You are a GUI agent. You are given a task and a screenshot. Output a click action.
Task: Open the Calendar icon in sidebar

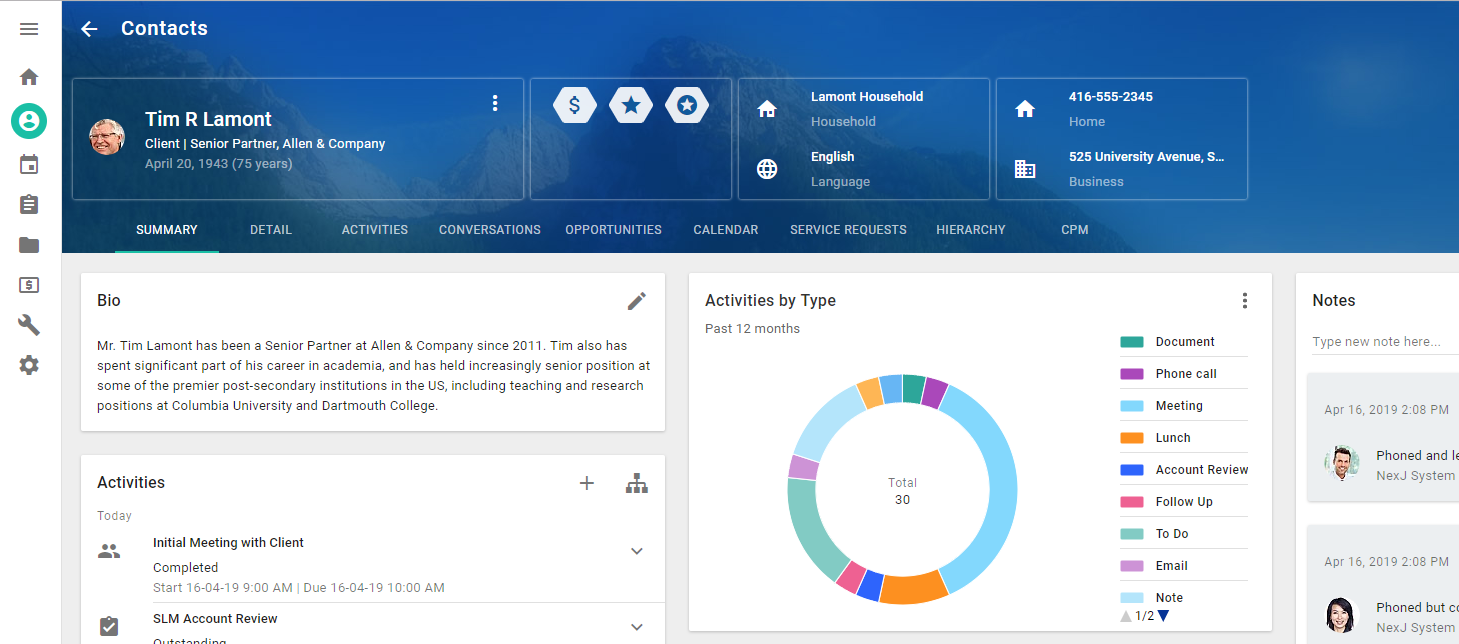pyautogui.click(x=29, y=165)
